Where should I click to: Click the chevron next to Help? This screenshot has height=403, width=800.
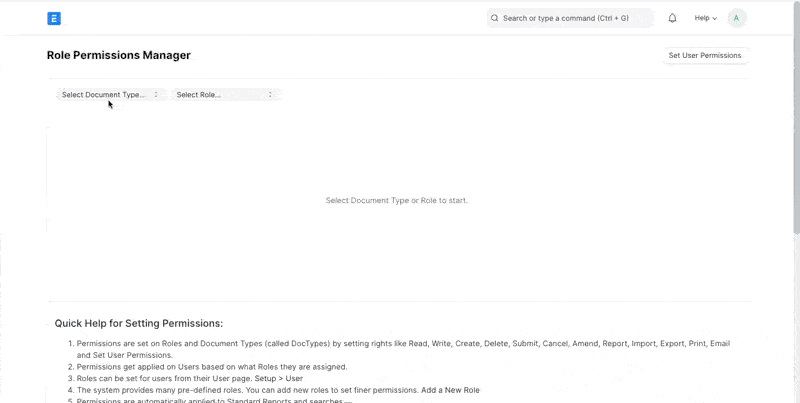tap(715, 18)
